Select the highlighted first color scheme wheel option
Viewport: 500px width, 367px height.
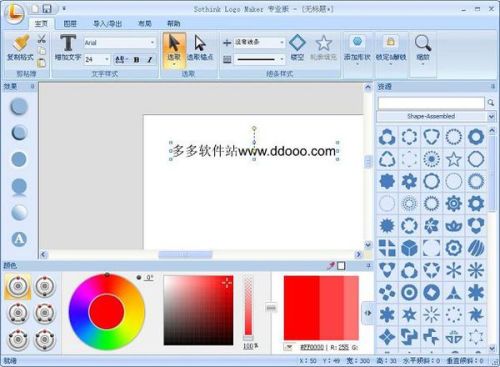[18, 286]
